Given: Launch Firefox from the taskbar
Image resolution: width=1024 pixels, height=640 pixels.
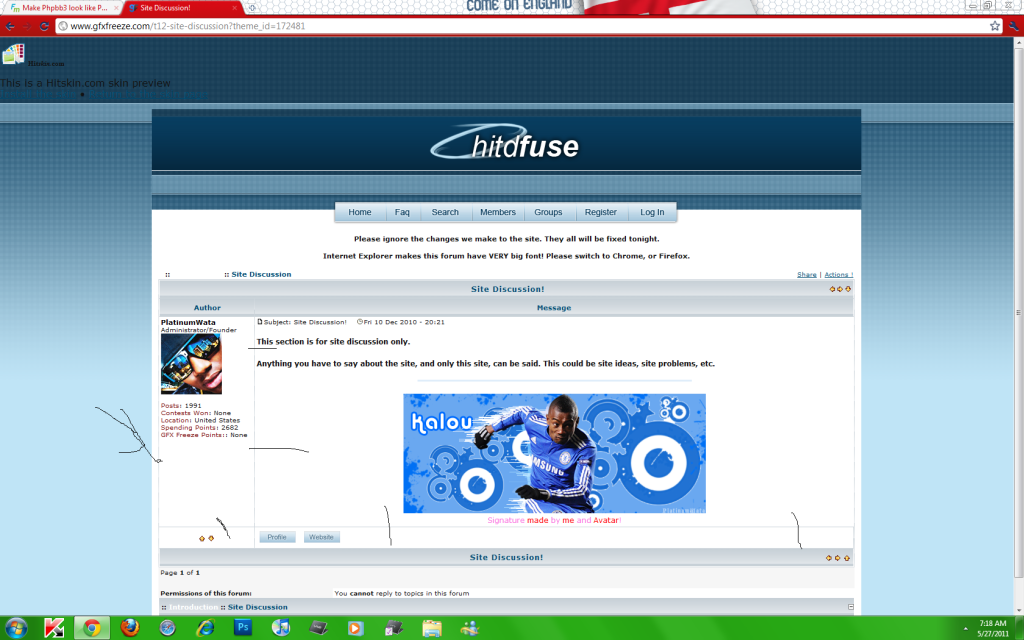Looking at the screenshot, I should pyautogui.click(x=130, y=628).
